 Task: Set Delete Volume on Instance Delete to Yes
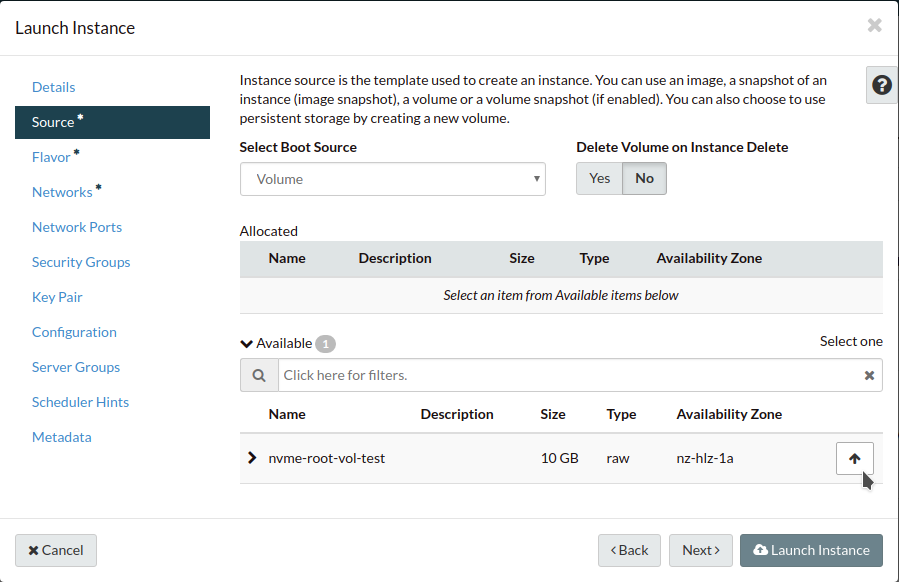599,178
